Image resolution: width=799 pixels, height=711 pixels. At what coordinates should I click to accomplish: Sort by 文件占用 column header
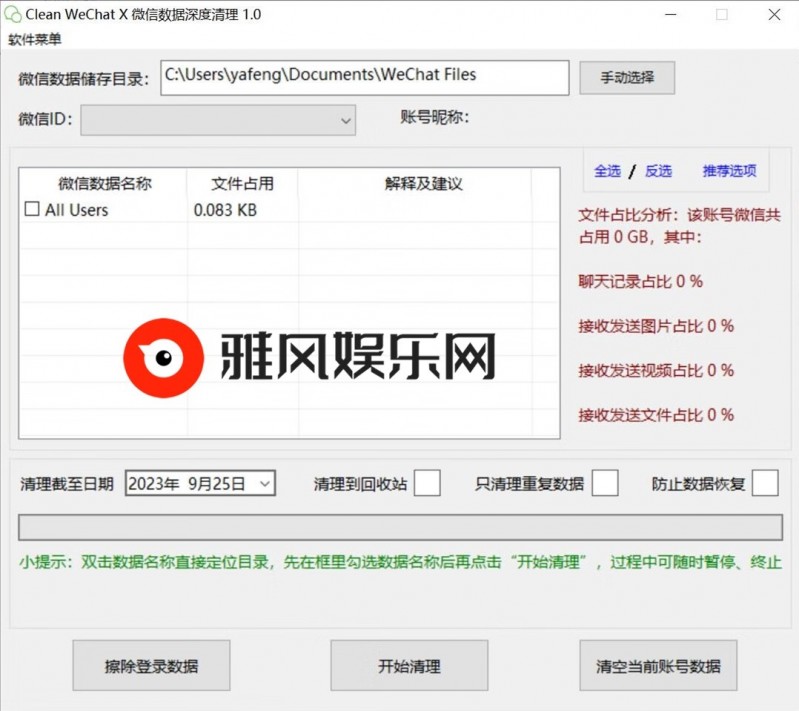coord(242,184)
